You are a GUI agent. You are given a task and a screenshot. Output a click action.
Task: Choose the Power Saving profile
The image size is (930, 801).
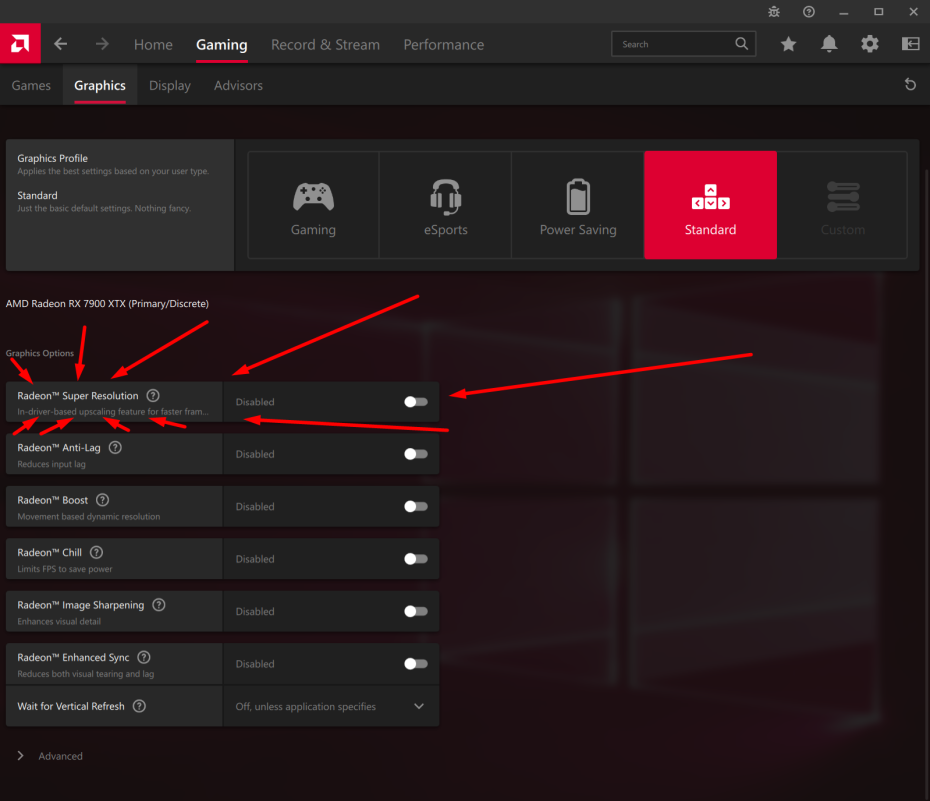578,206
